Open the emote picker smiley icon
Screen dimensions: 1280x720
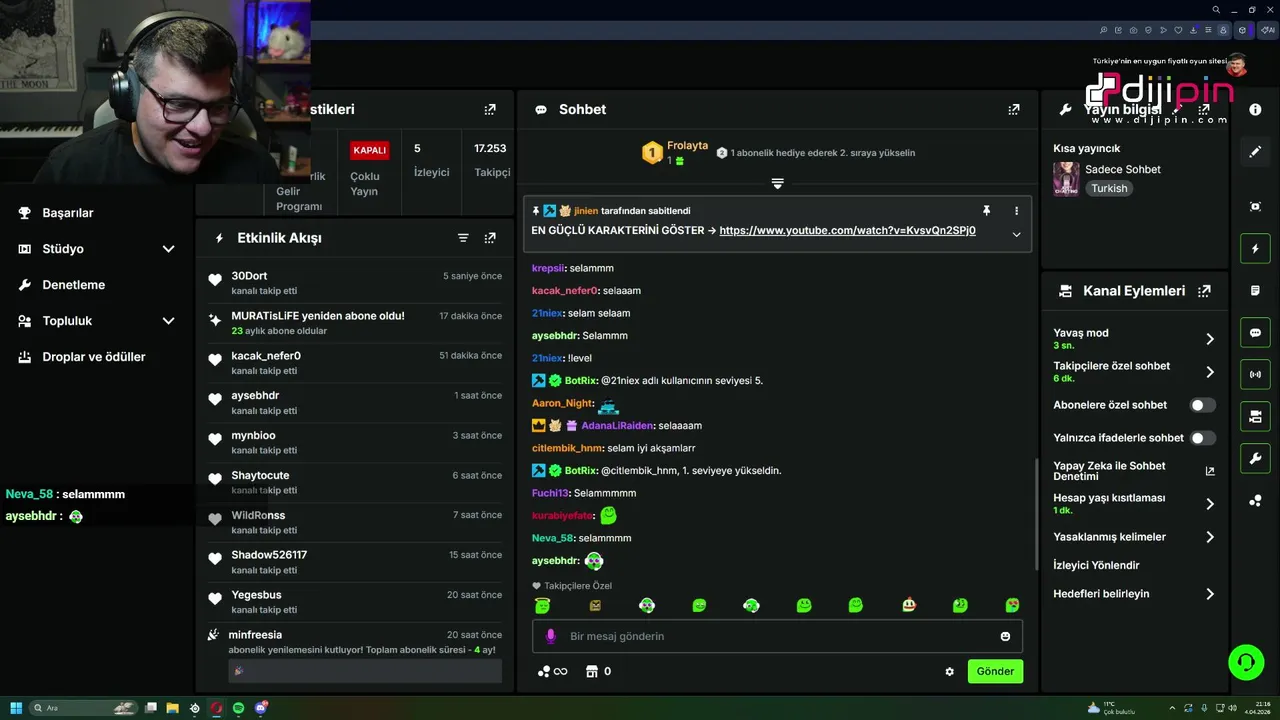point(1005,636)
